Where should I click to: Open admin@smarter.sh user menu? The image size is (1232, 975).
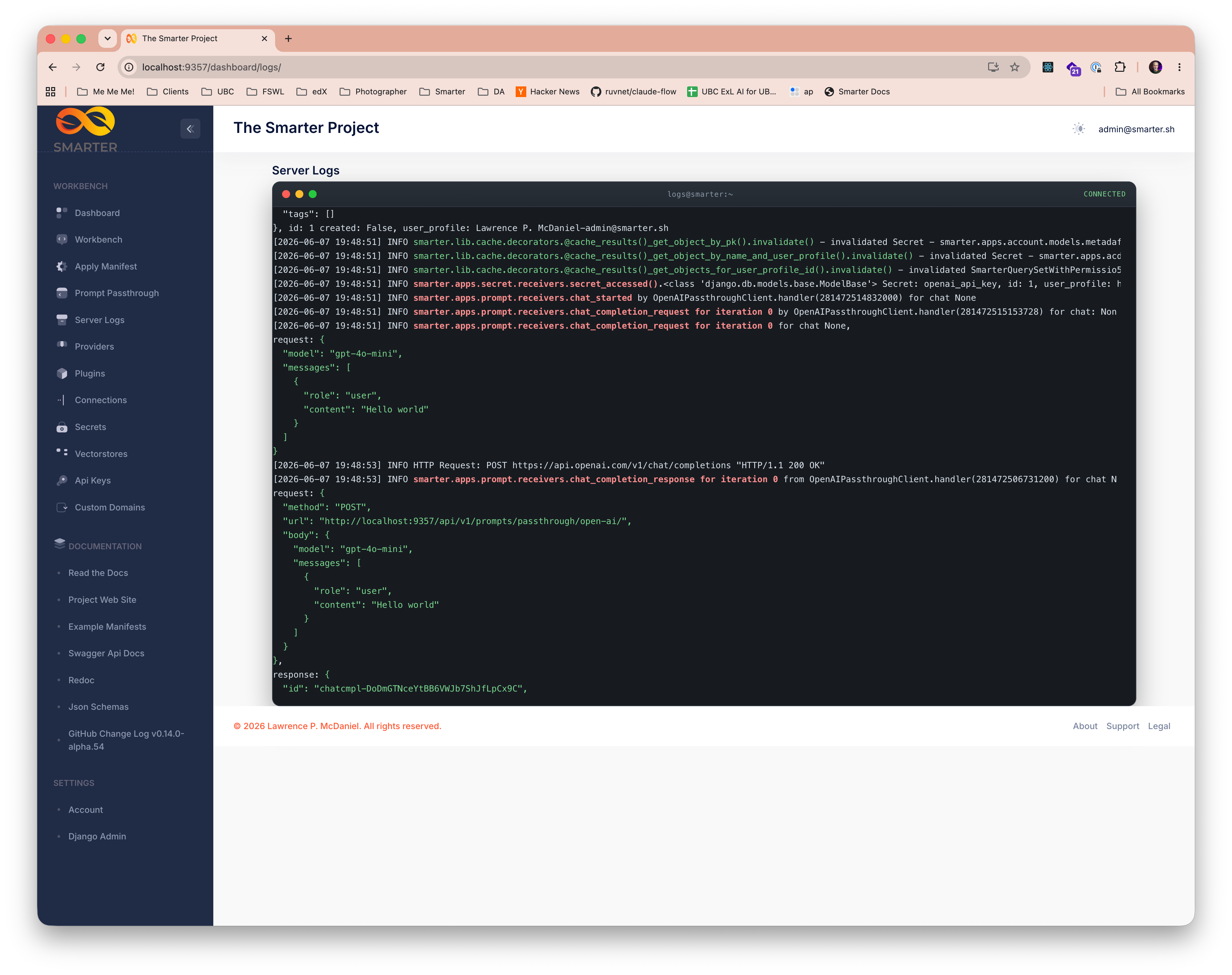click(1136, 129)
